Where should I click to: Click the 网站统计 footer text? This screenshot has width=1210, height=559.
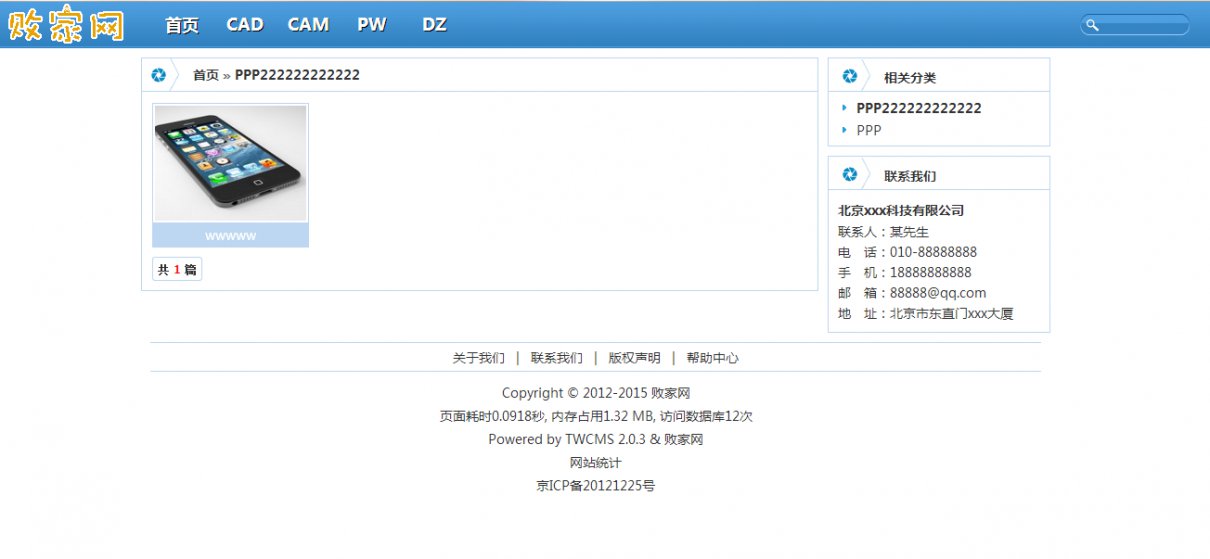click(x=596, y=463)
